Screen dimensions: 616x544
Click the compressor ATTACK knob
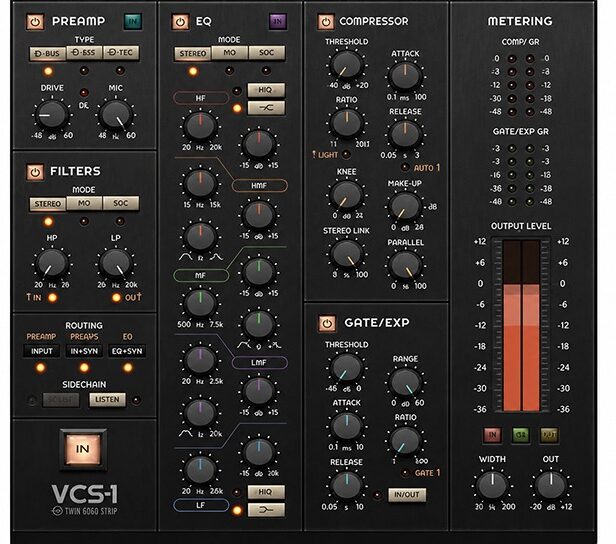[405, 76]
